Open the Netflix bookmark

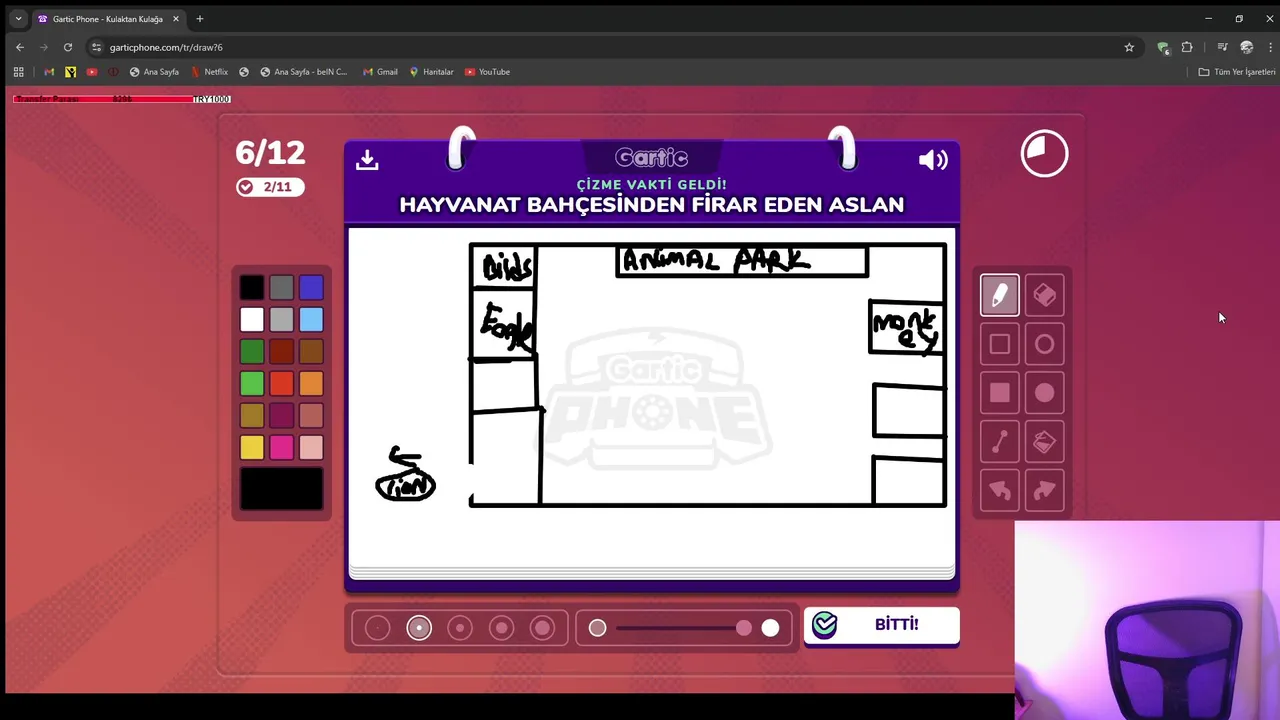point(209,72)
